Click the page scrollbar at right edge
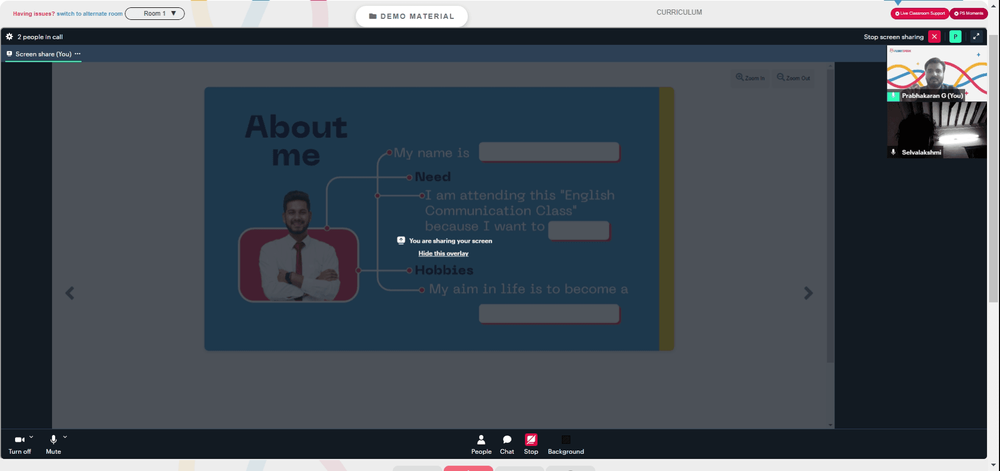1000x471 pixels. [992, 166]
